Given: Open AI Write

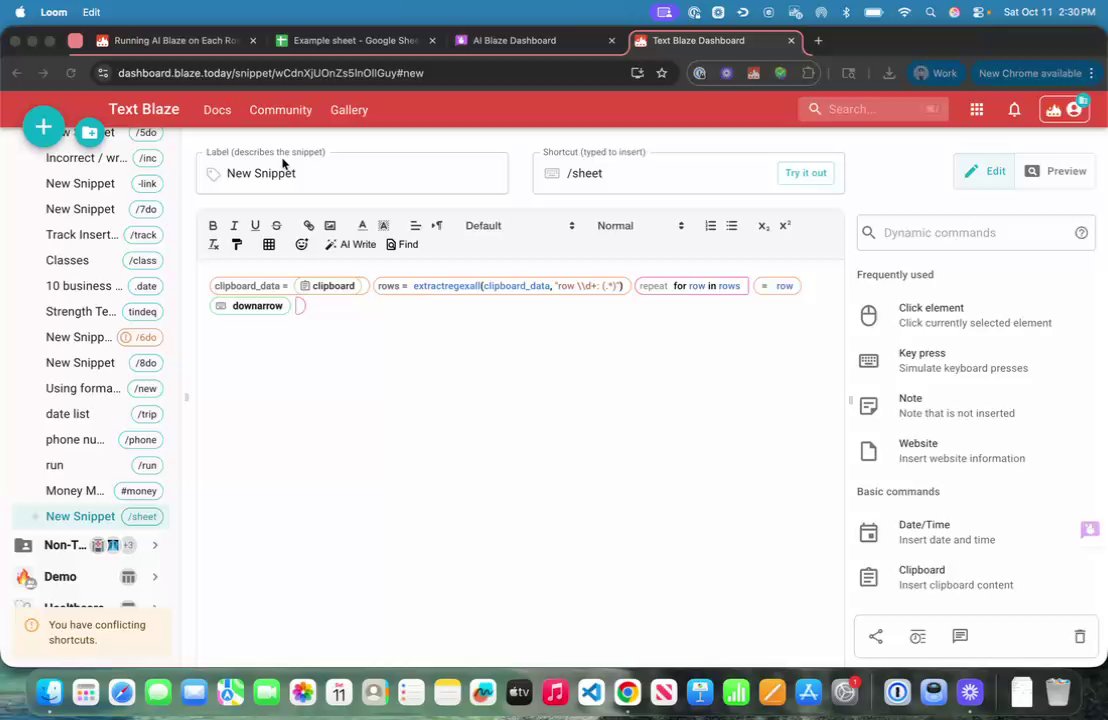Looking at the screenshot, I should 350,244.
